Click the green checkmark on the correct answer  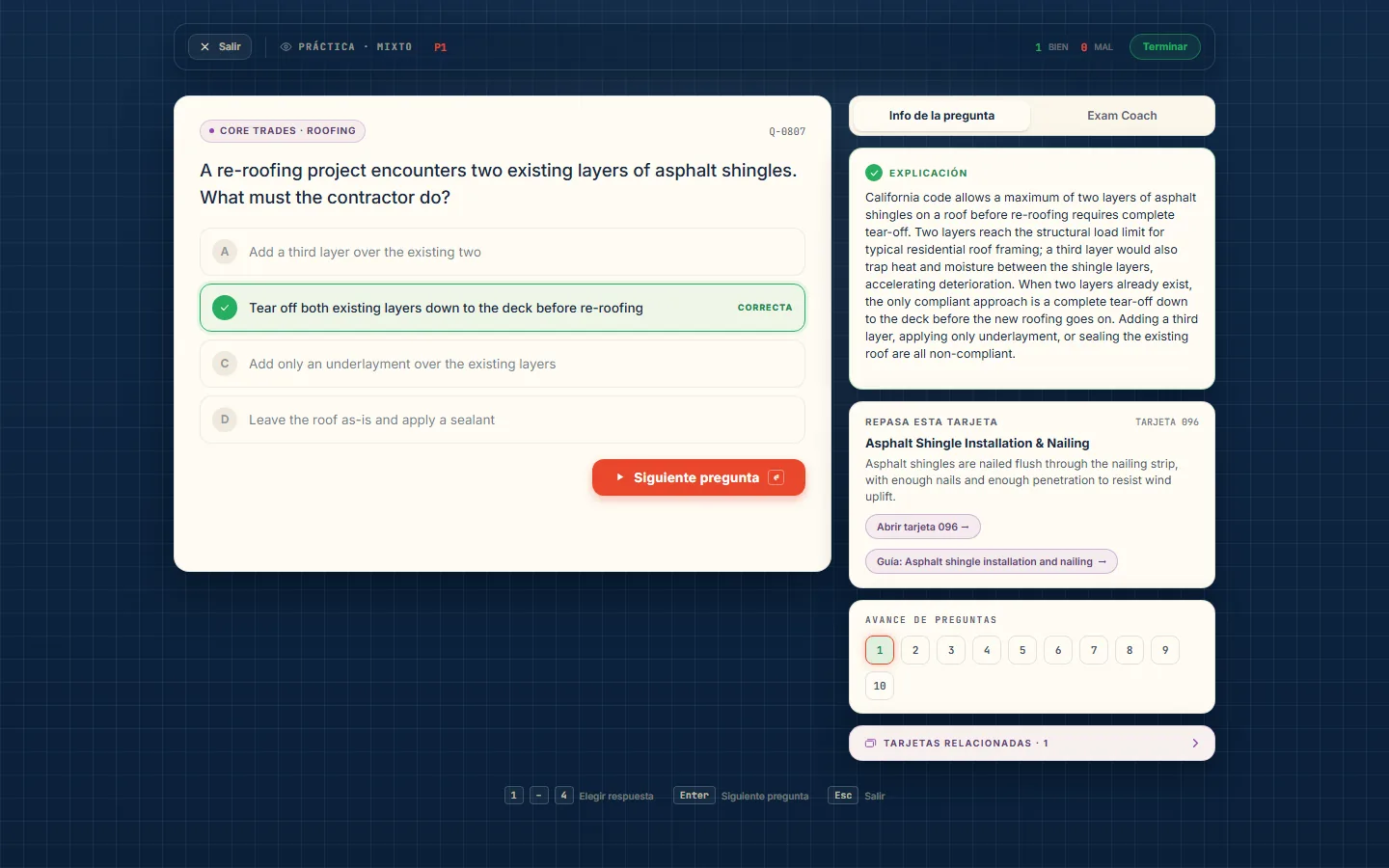pos(225,308)
